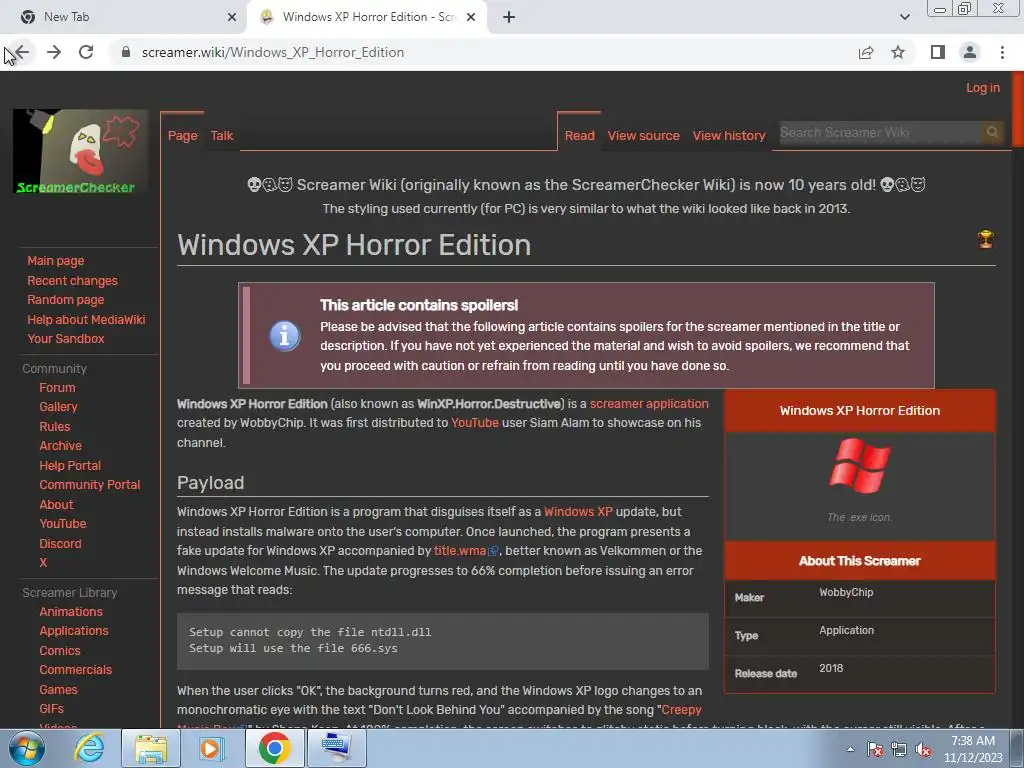Close the Windows XP Horror Edition tab

click(x=471, y=17)
